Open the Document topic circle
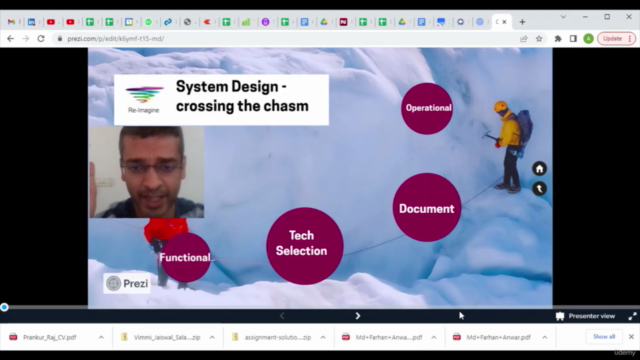 click(427, 208)
